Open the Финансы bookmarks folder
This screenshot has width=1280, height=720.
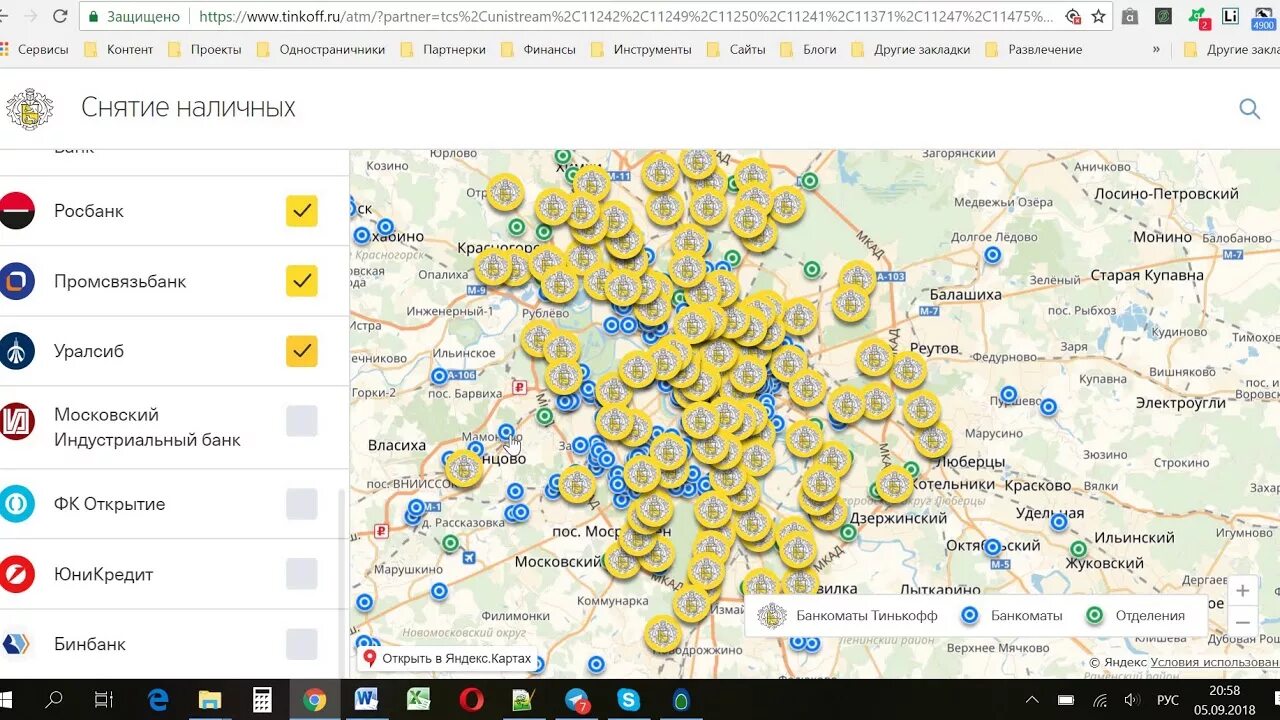click(x=539, y=49)
